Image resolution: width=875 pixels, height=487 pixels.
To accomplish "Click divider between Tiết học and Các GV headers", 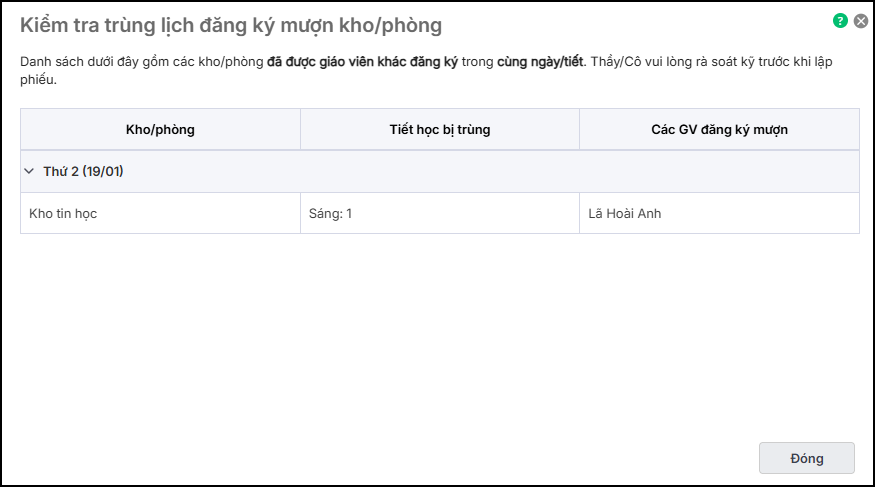I will pyautogui.click(x=579, y=130).
